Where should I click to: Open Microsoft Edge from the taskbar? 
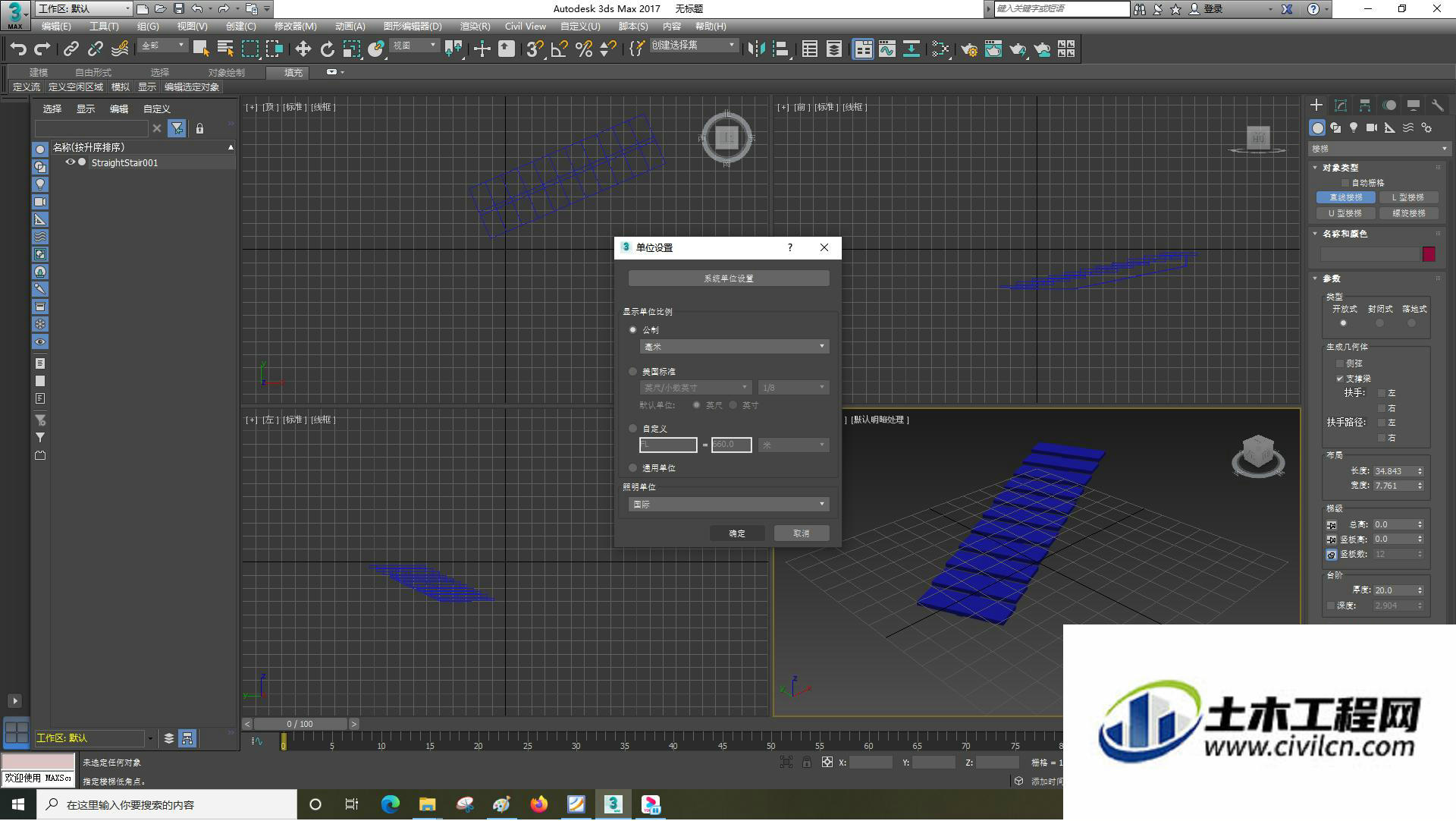390,804
